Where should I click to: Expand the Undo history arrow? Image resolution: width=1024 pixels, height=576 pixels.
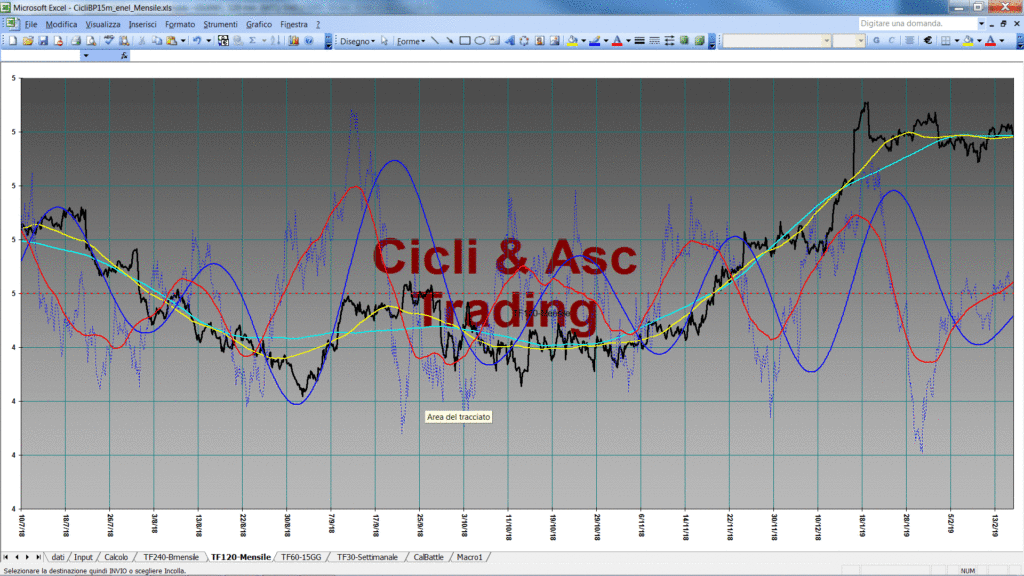coord(208,40)
